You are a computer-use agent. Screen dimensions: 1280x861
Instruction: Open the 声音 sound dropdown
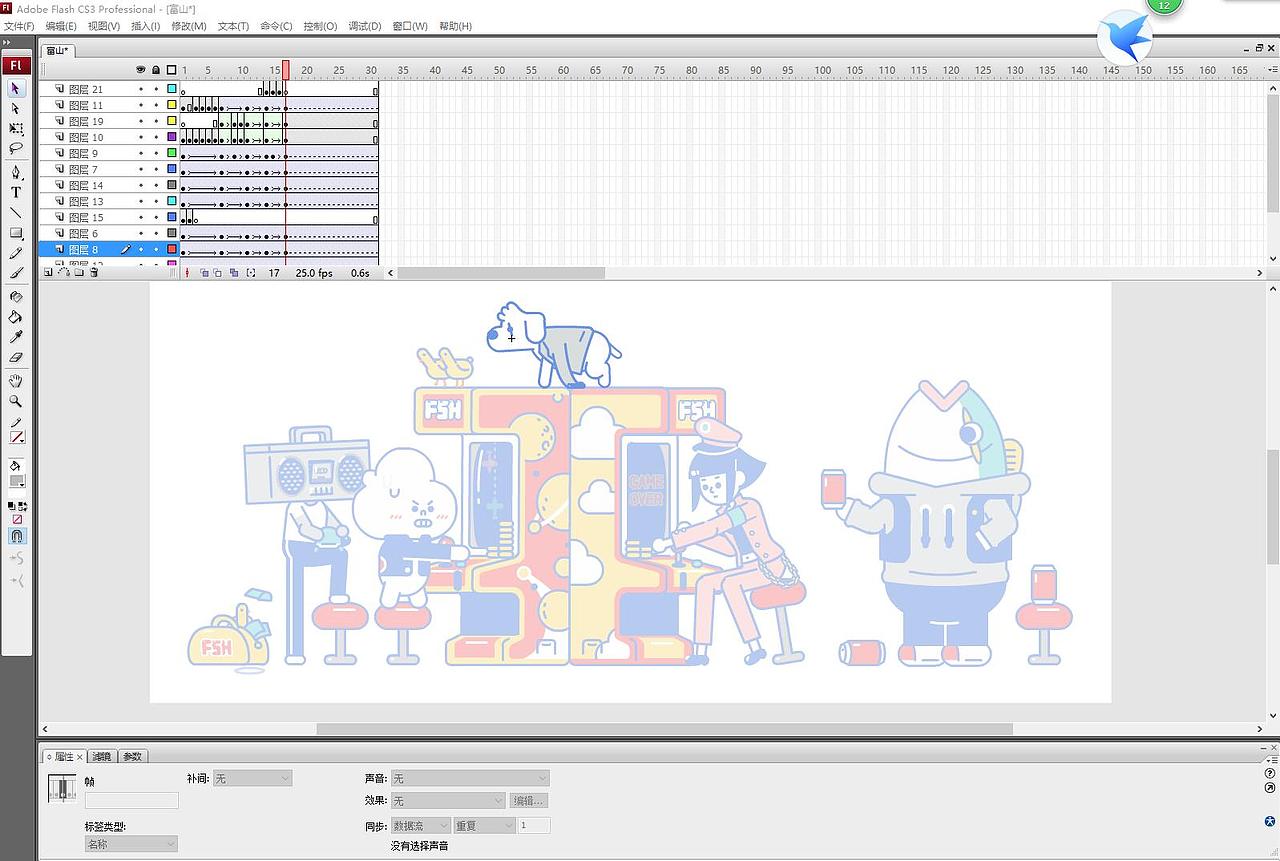(470, 778)
